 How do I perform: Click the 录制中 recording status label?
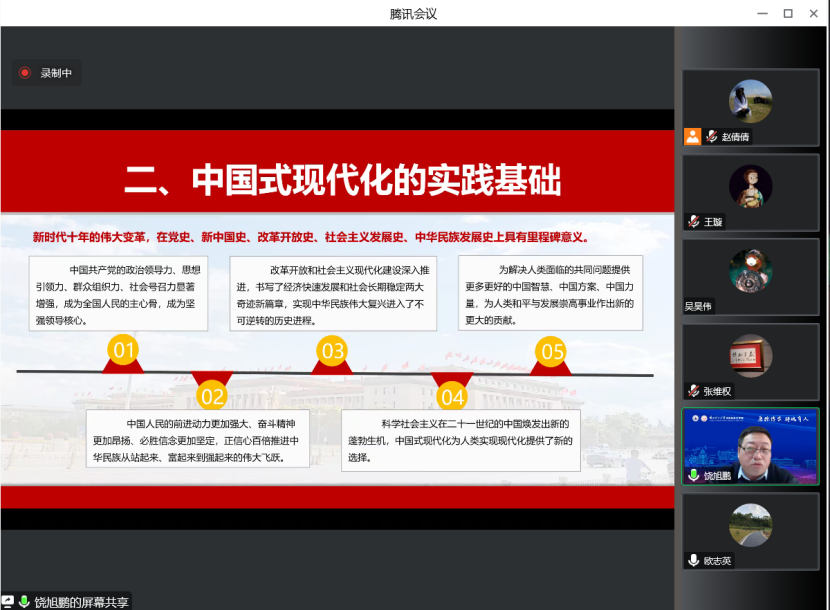click(55, 73)
